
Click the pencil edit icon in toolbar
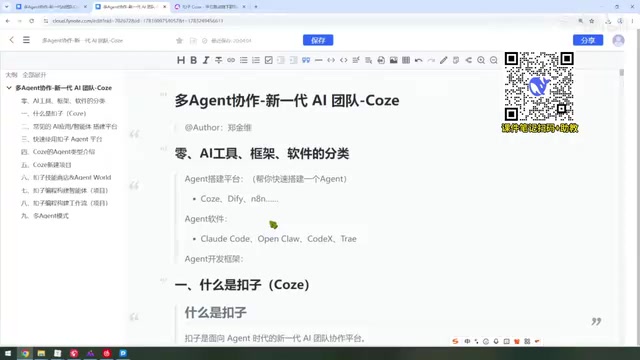(x=444, y=60)
